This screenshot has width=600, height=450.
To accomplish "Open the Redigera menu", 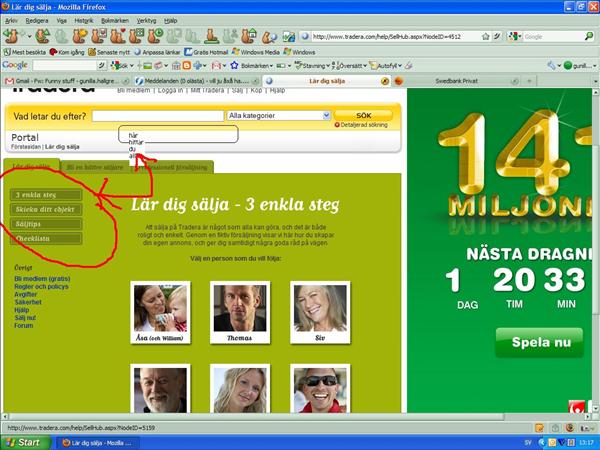I will click(37, 21).
